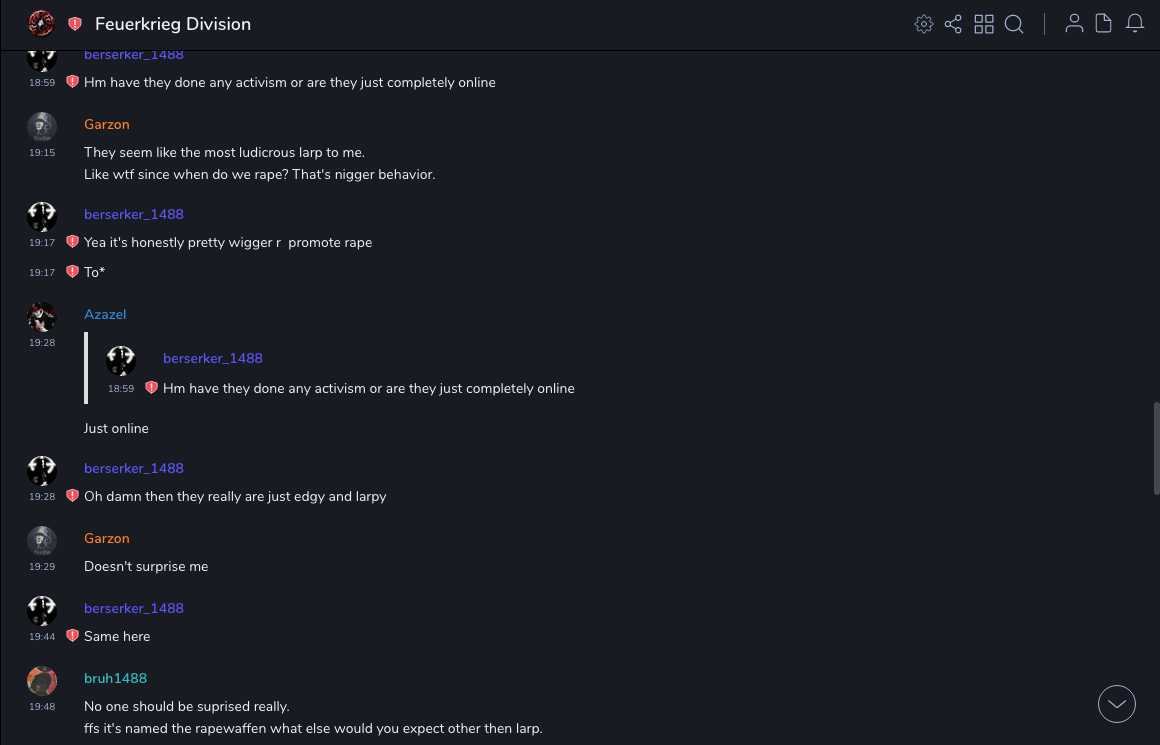Image resolution: width=1160 pixels, height=745 pixels.
Task: Open the document/files icon in header
Action: point(1104,24)
